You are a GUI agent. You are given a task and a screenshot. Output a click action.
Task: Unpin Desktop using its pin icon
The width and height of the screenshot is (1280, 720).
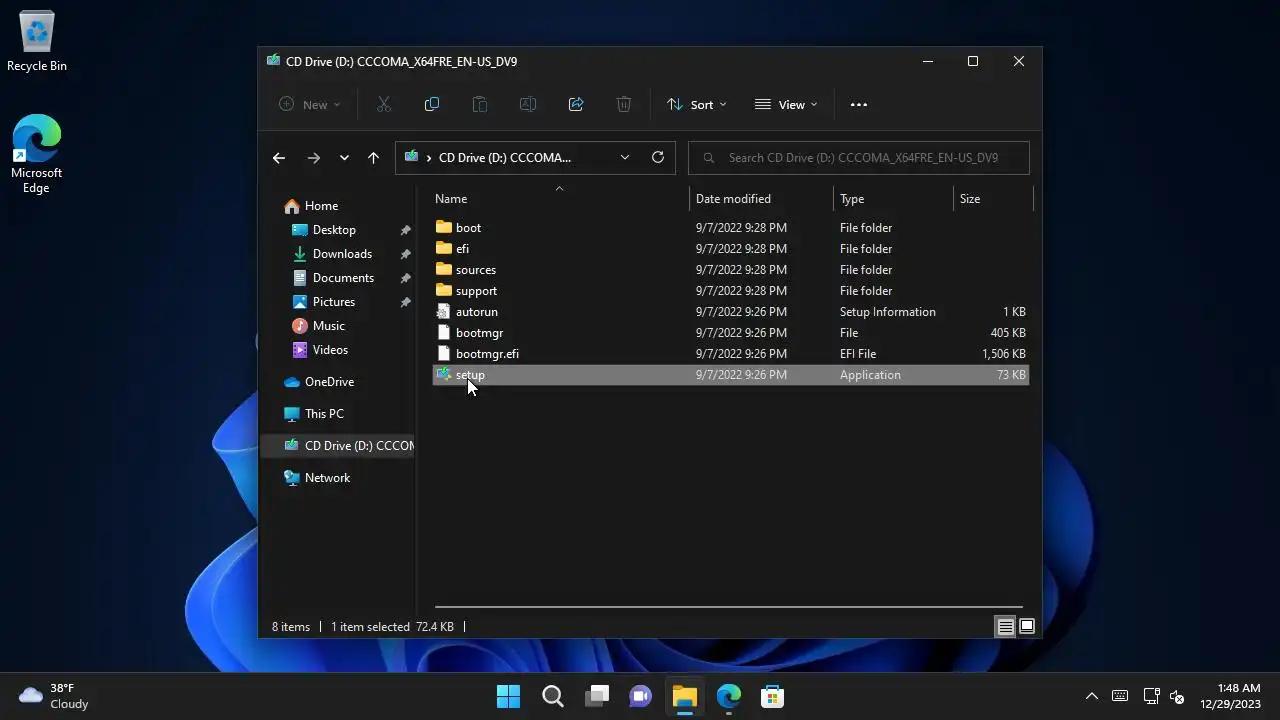tap(405, 230)
